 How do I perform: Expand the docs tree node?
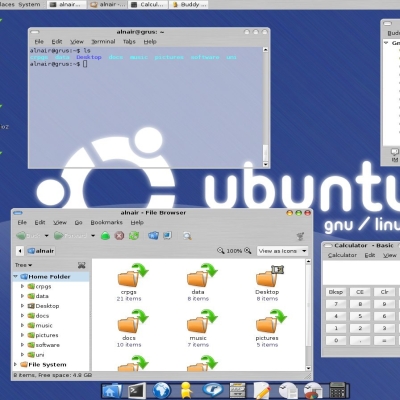pos(22,315)
